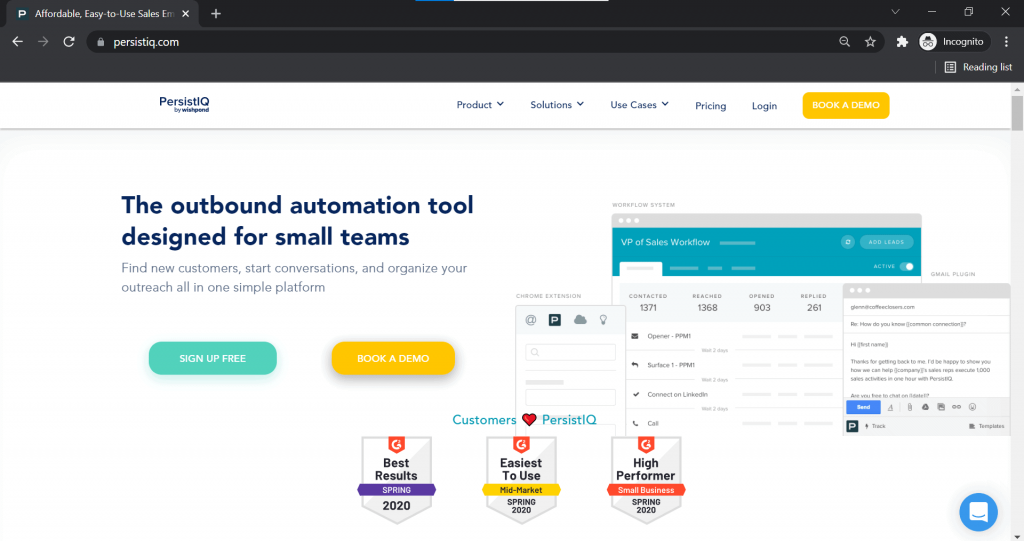1024x541 pixels.
Task: Click the refresh icon beside Add Leads
Action: click(848, 242)
